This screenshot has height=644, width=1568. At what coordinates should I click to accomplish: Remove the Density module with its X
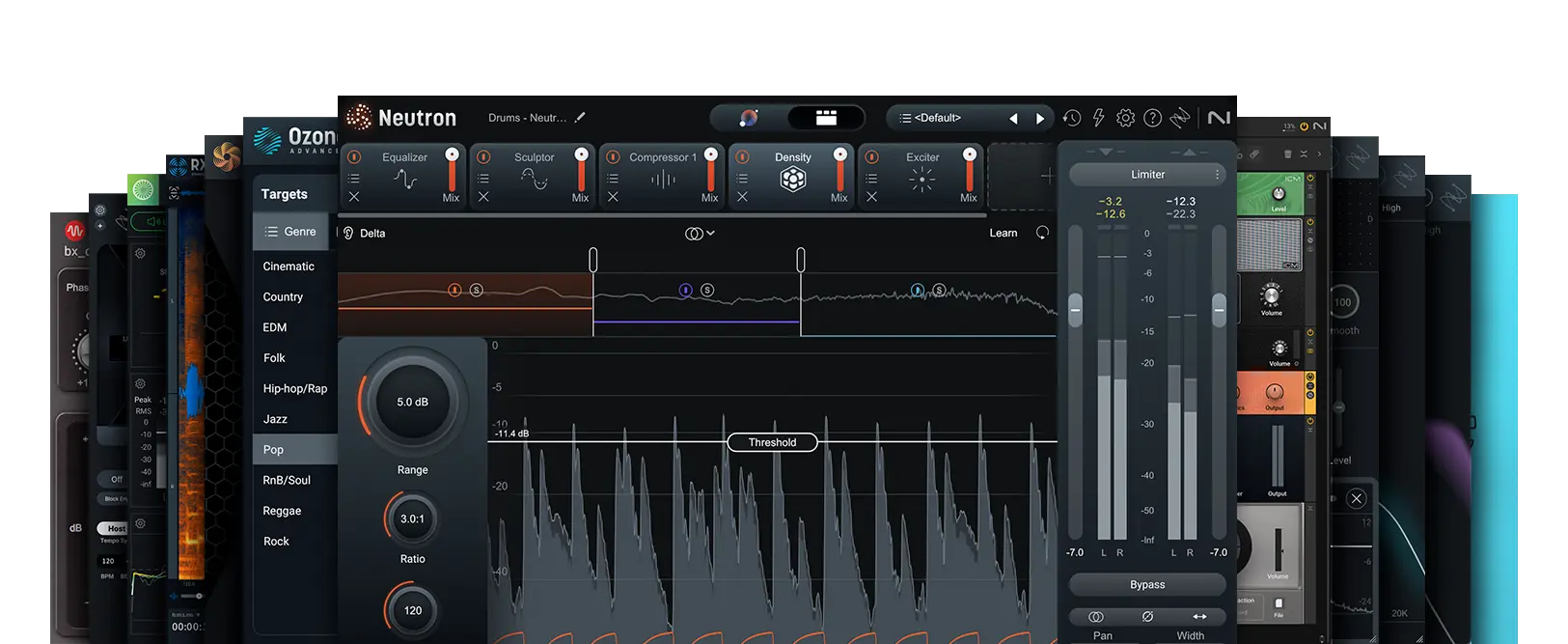(742, 197)
